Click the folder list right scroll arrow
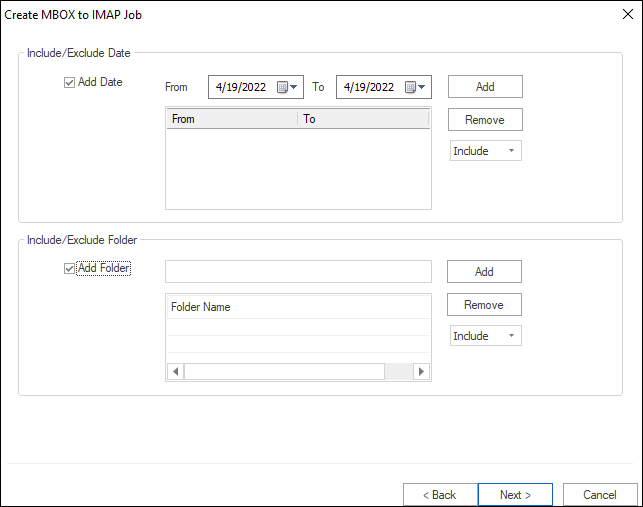The image size is (643, 507). (x=421, y=372)
